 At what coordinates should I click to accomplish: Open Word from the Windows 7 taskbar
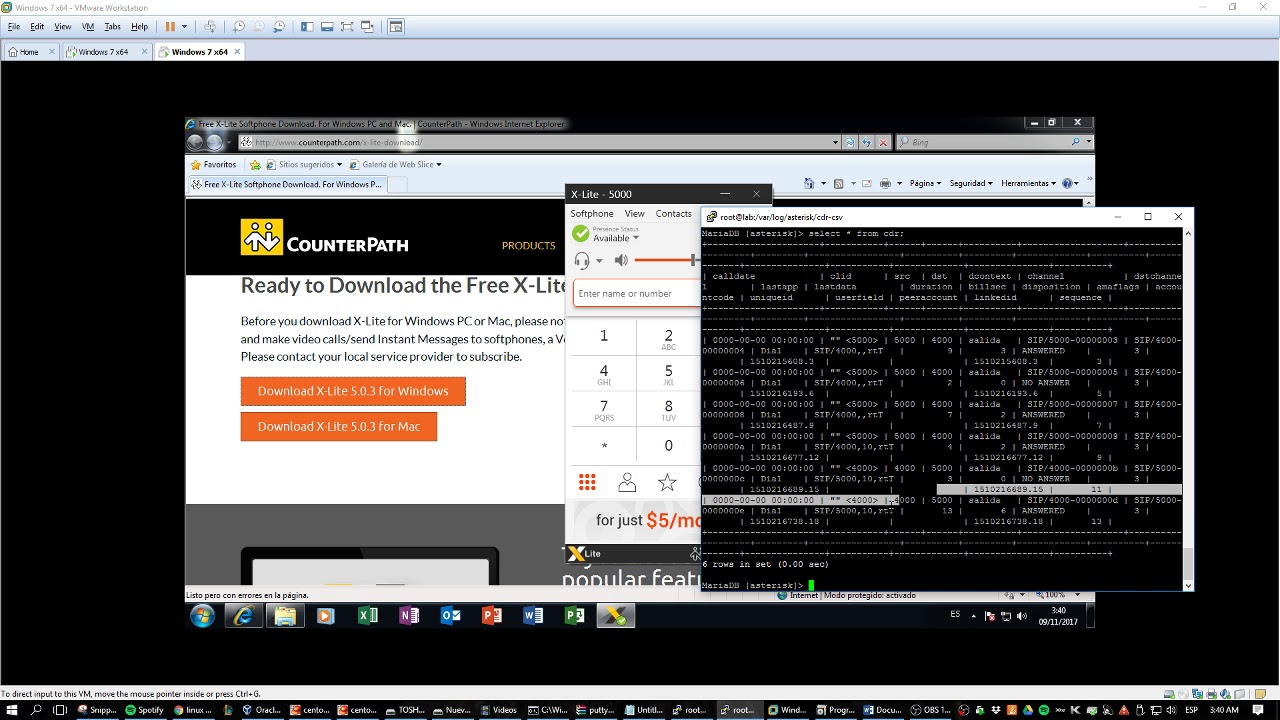coord(533,616)
